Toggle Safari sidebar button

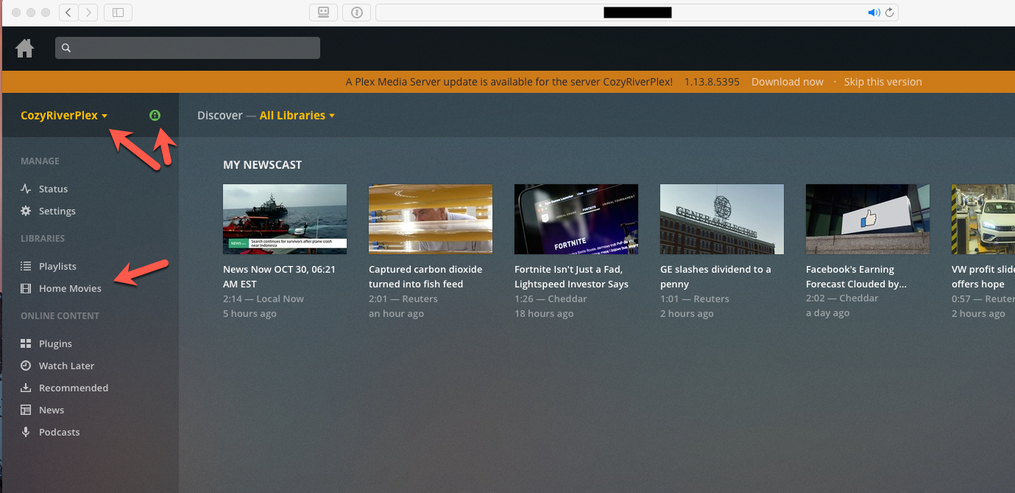pyautogui.click(x=118, y=12)
